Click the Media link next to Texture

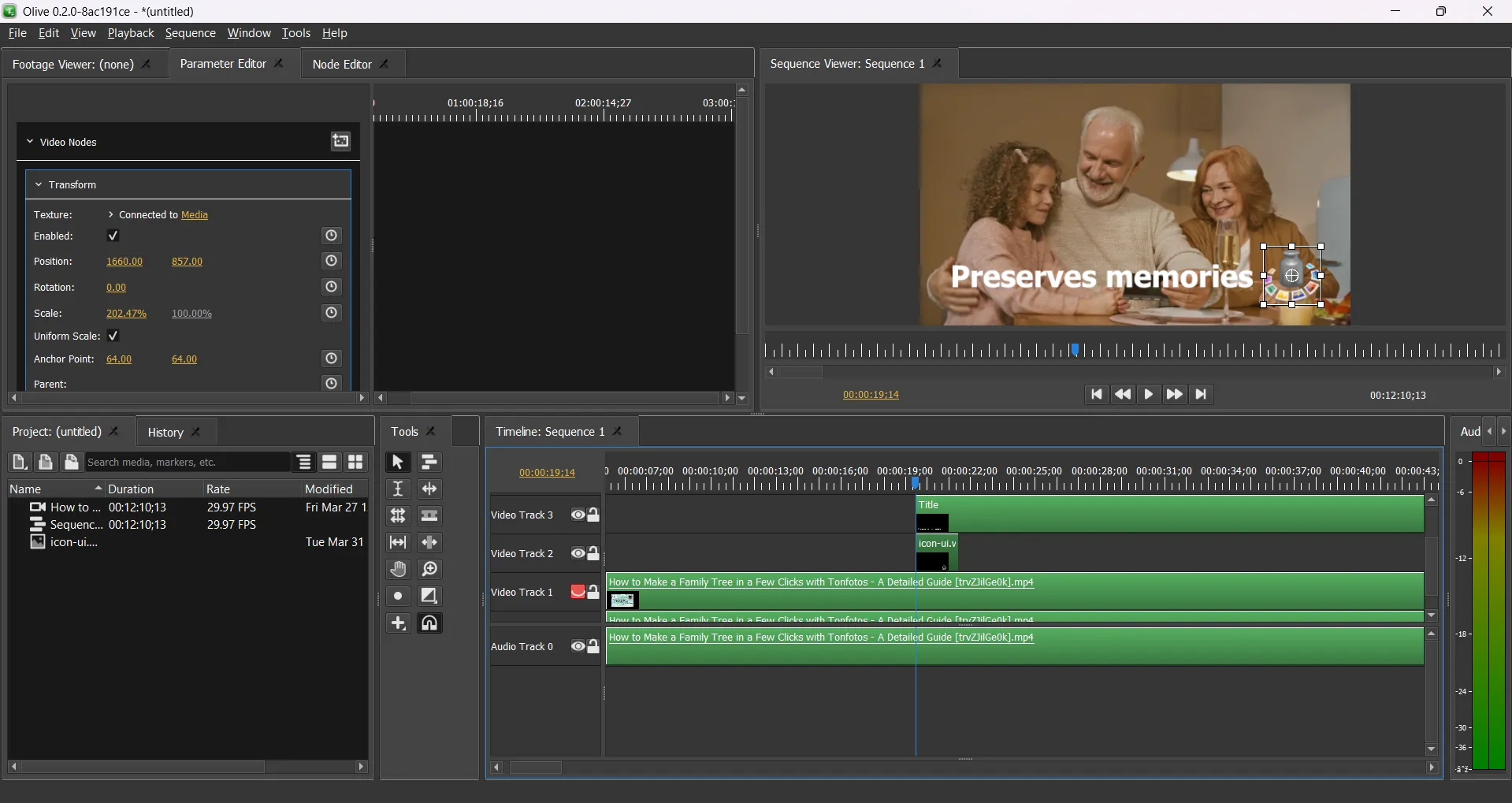195,215
